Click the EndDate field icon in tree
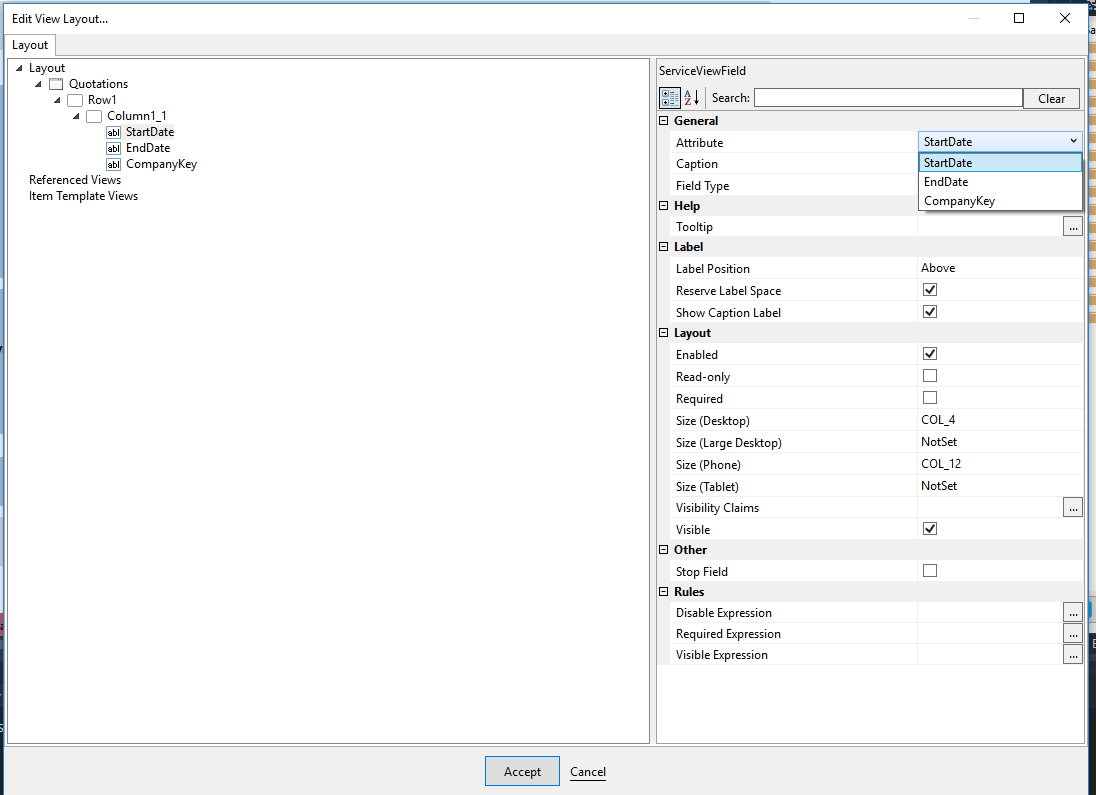1096x795 pixels. (113, 148)
